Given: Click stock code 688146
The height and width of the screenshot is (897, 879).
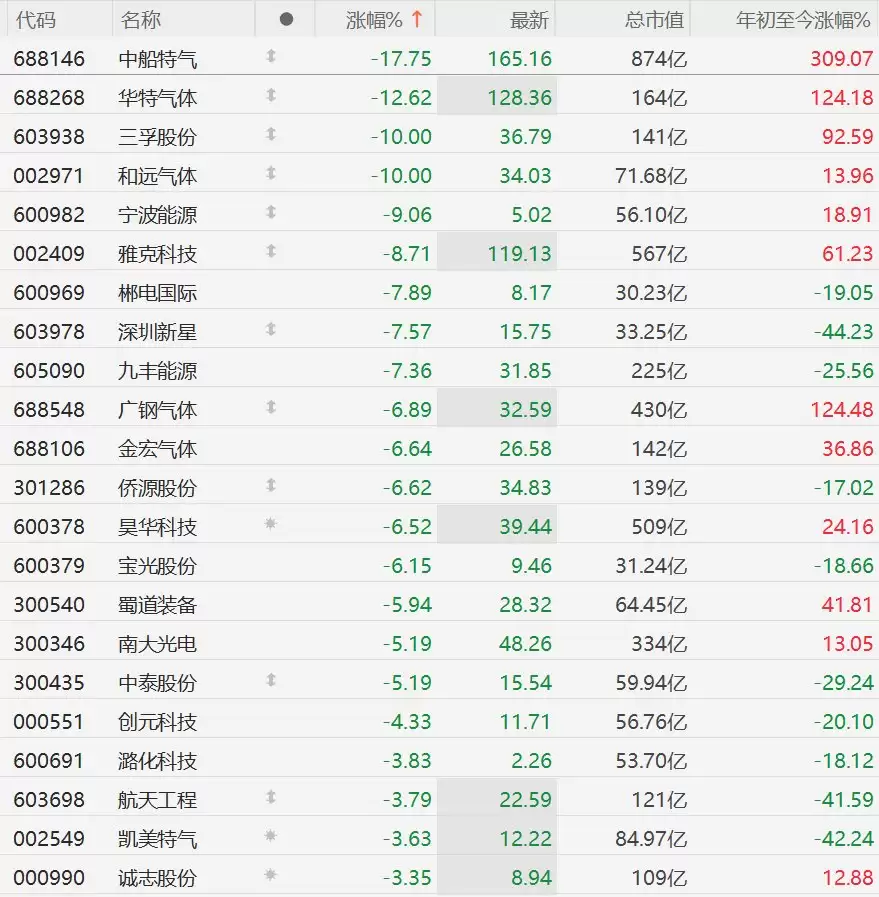Looking at the screenshot, I should pos(49,59).
